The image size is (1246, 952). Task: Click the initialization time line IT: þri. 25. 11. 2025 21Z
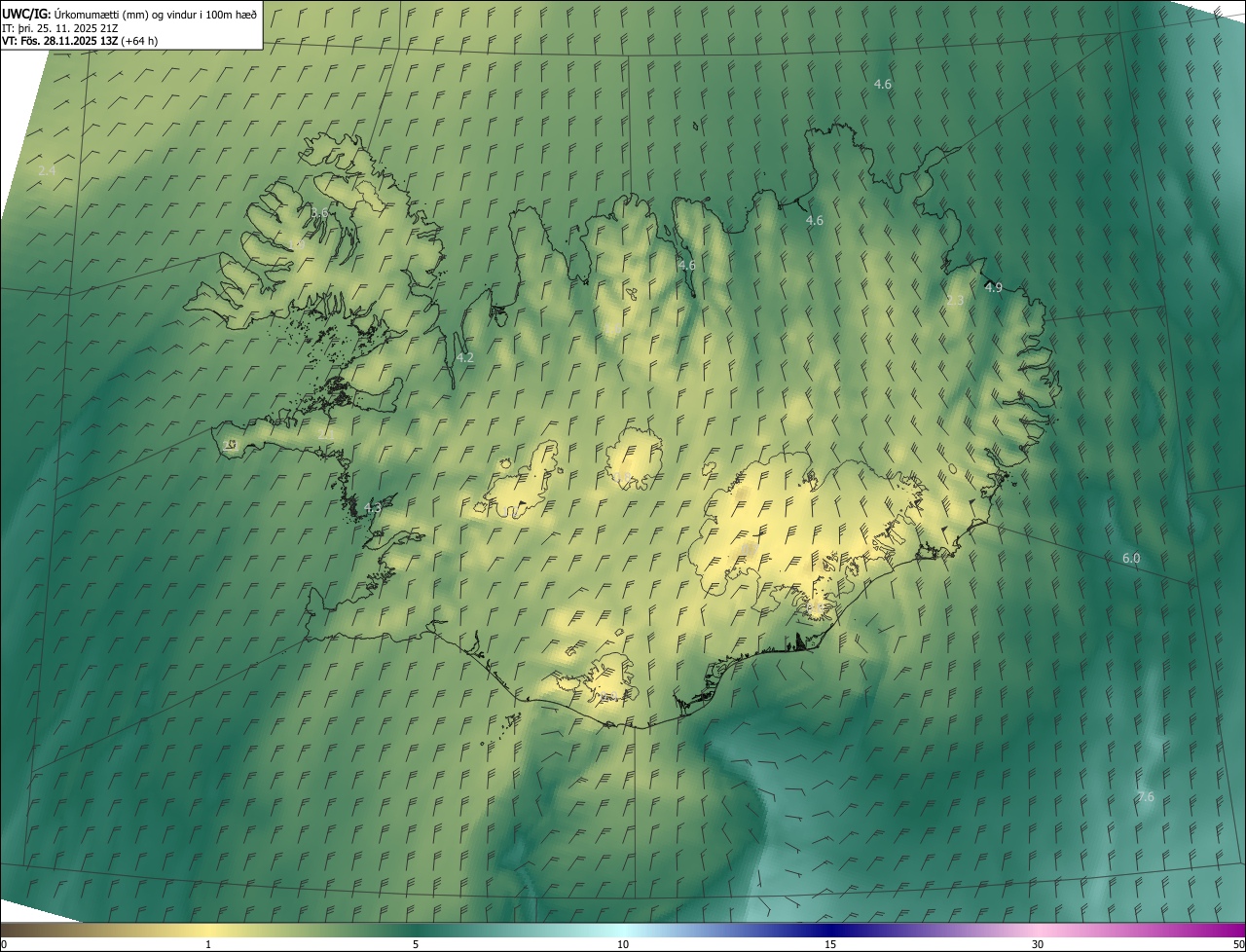click(x=60, y=27)
